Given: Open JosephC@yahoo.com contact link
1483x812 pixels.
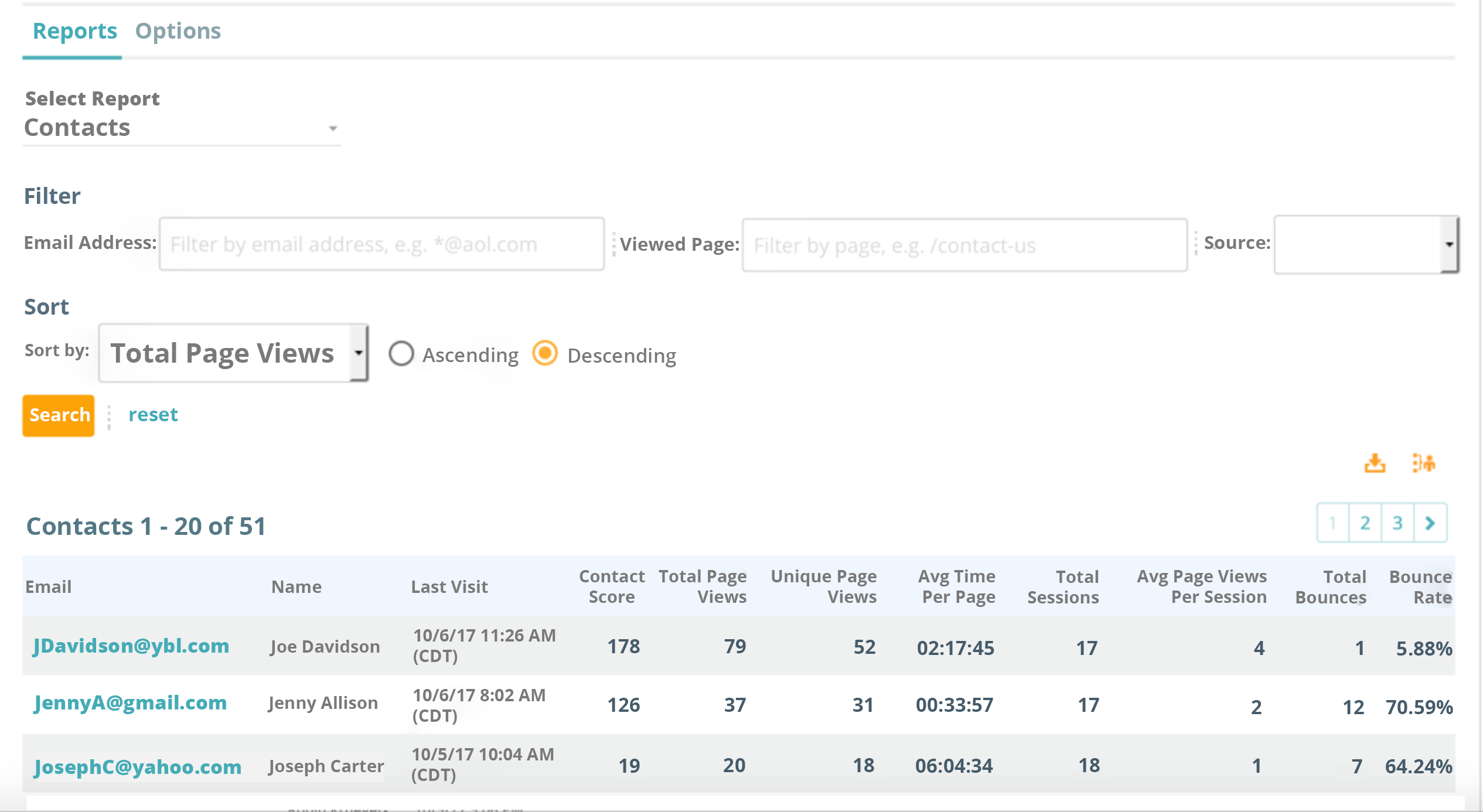Looking at the screenshot, I should pyautogui.click(x=138, y=766).
